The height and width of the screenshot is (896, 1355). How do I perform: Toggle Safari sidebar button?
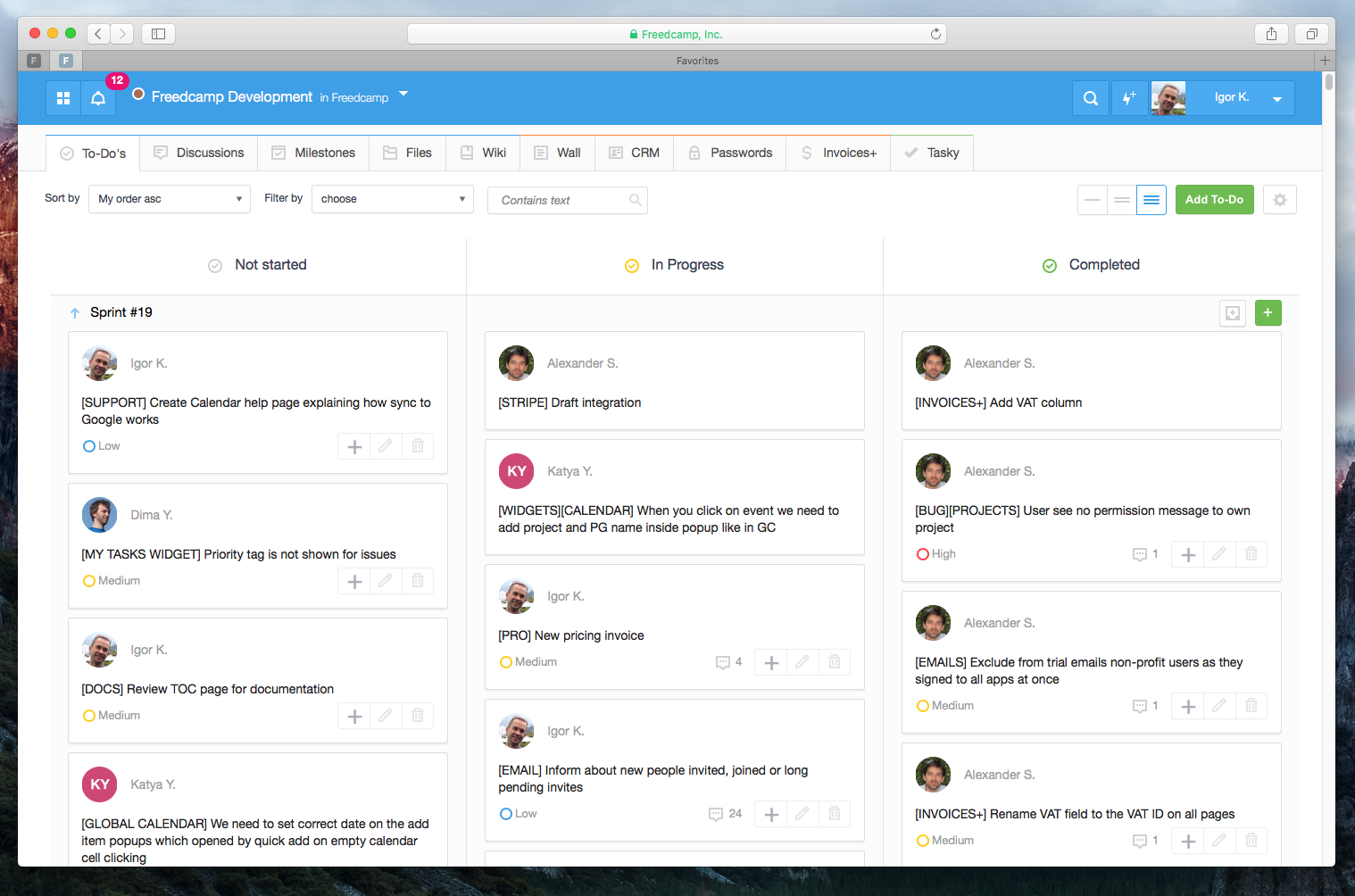158,34
